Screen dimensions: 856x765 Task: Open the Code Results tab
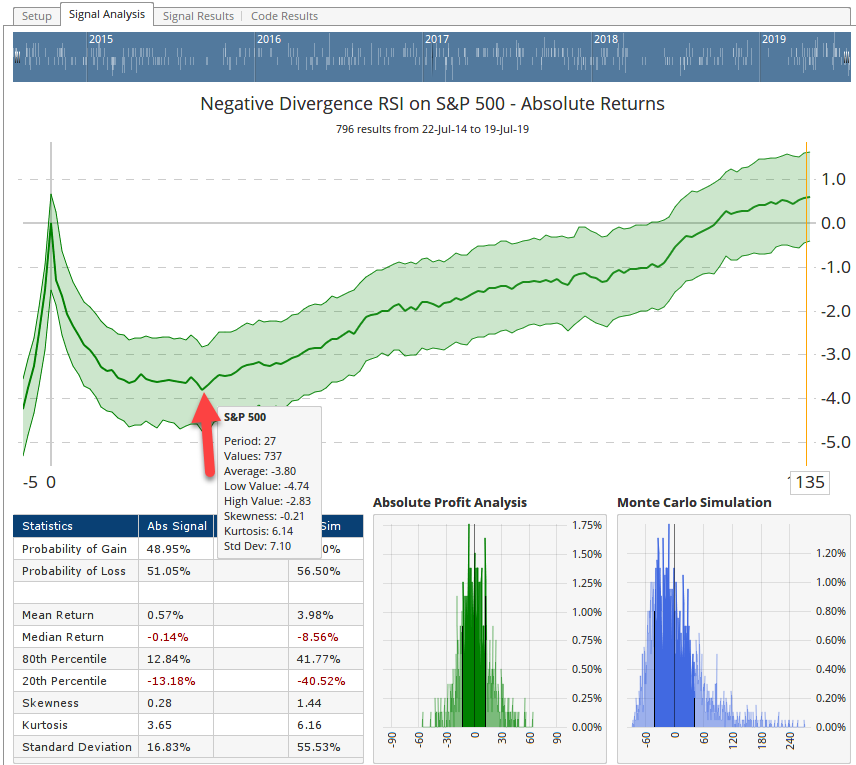(x=284, y=16)
